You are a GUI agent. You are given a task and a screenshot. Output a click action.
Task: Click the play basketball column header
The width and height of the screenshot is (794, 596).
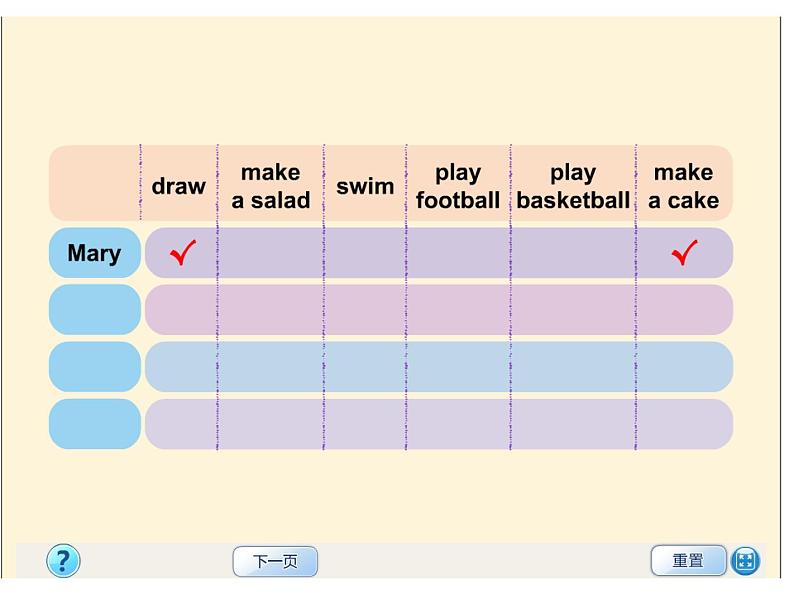pyautogui.click(x=573, y=186)
